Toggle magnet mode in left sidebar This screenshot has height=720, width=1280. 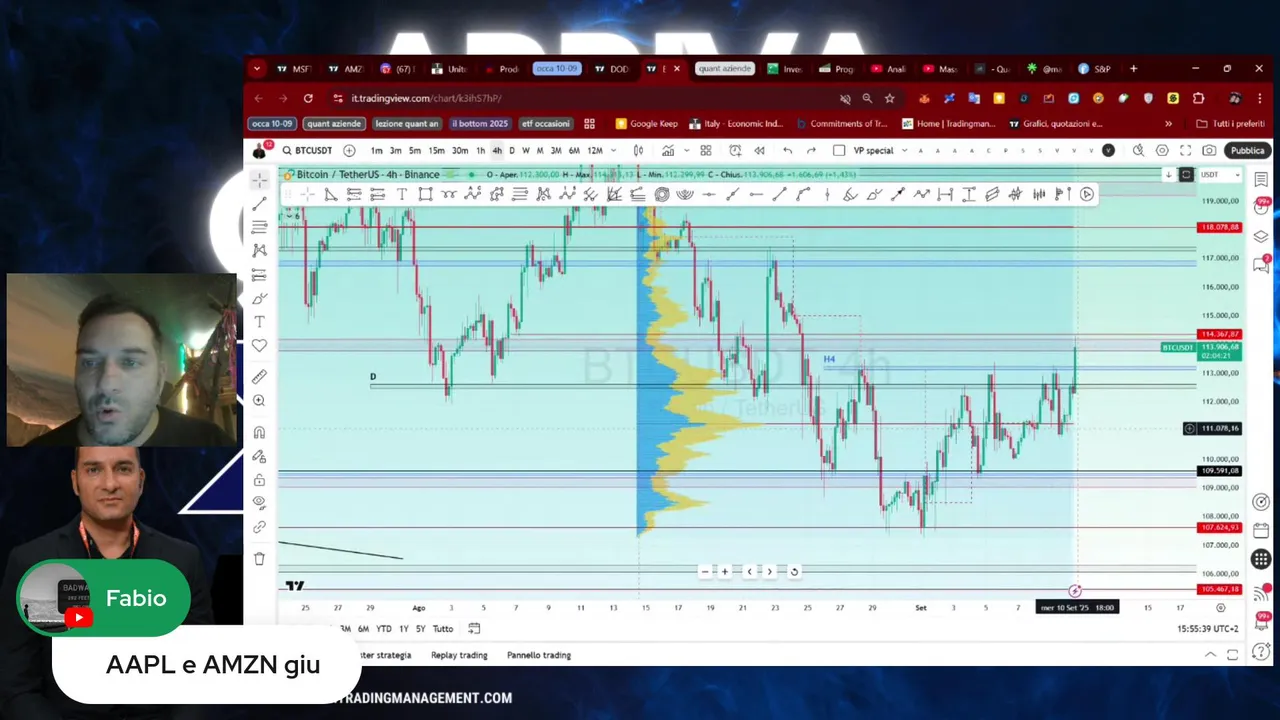260,432
